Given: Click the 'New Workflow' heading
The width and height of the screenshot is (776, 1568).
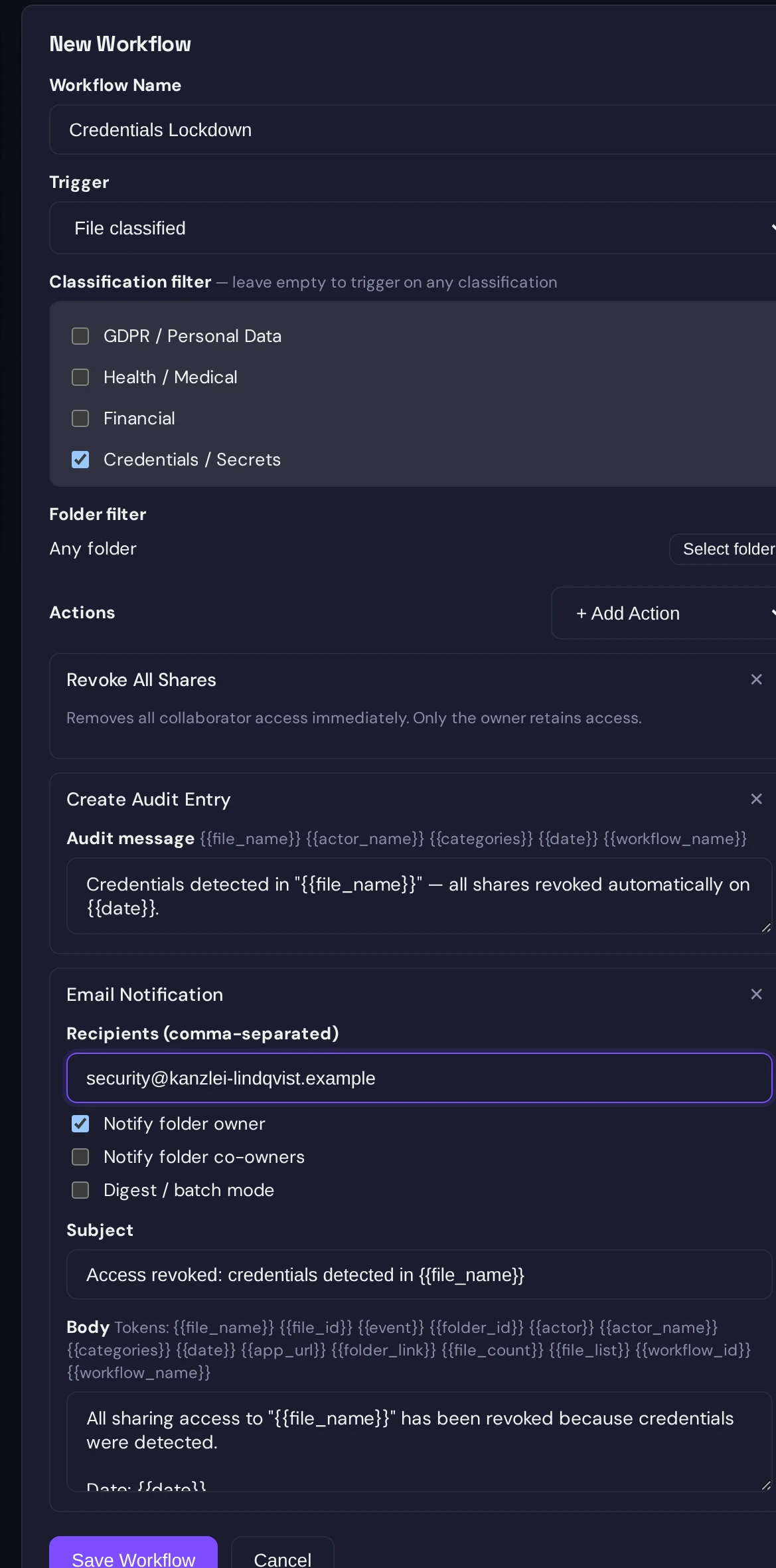Looking at the screenshot, I should [120, 44].
